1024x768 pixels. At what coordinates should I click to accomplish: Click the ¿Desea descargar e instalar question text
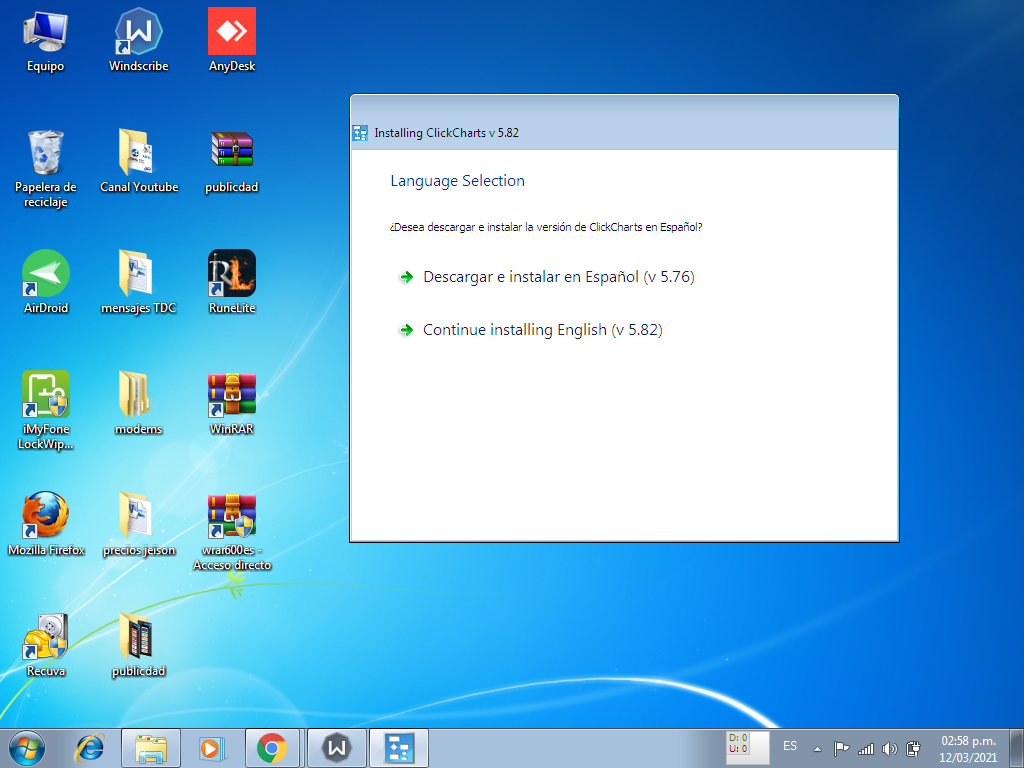546,227
